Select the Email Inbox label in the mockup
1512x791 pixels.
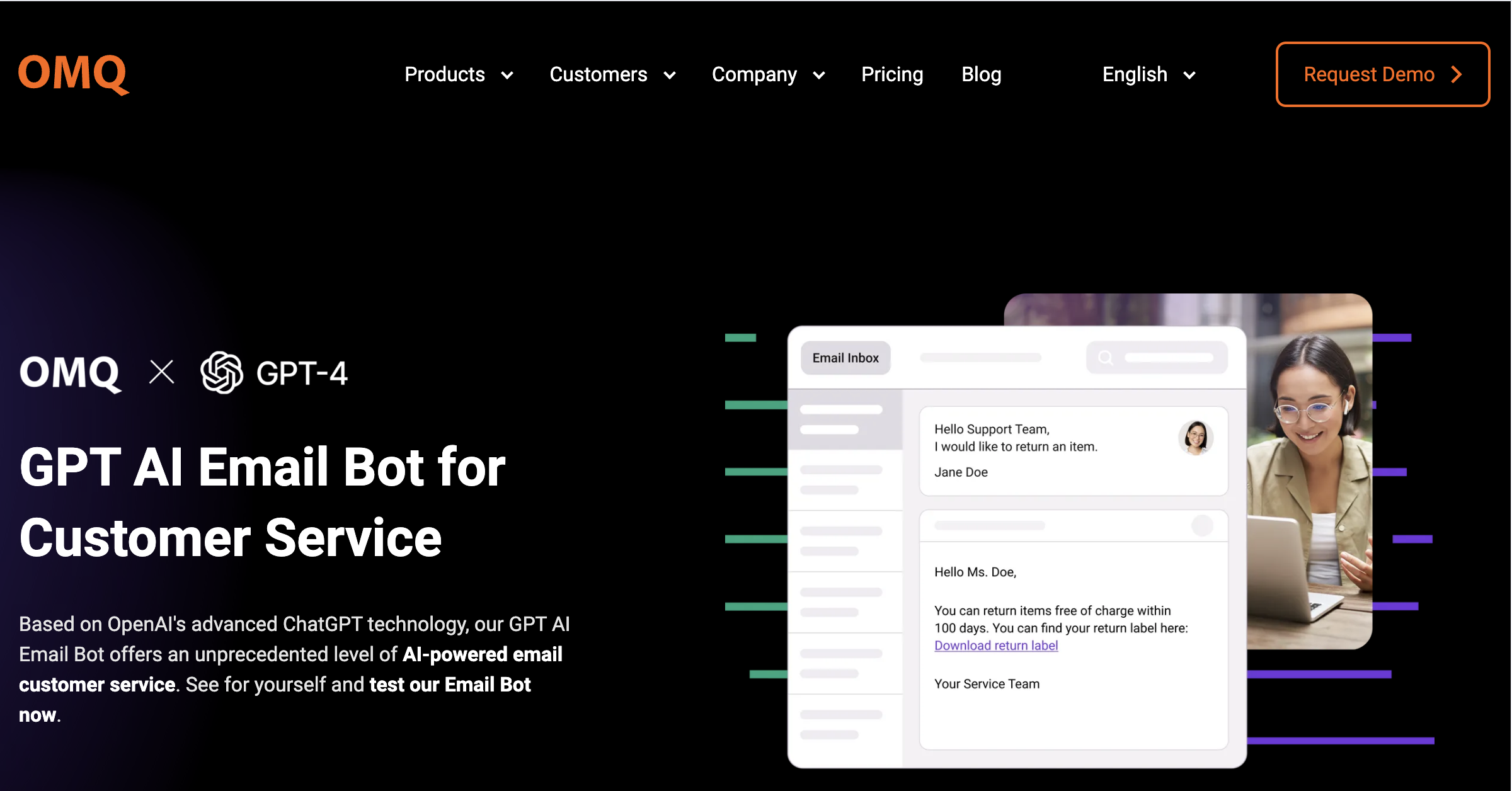[x=845, y=358]
